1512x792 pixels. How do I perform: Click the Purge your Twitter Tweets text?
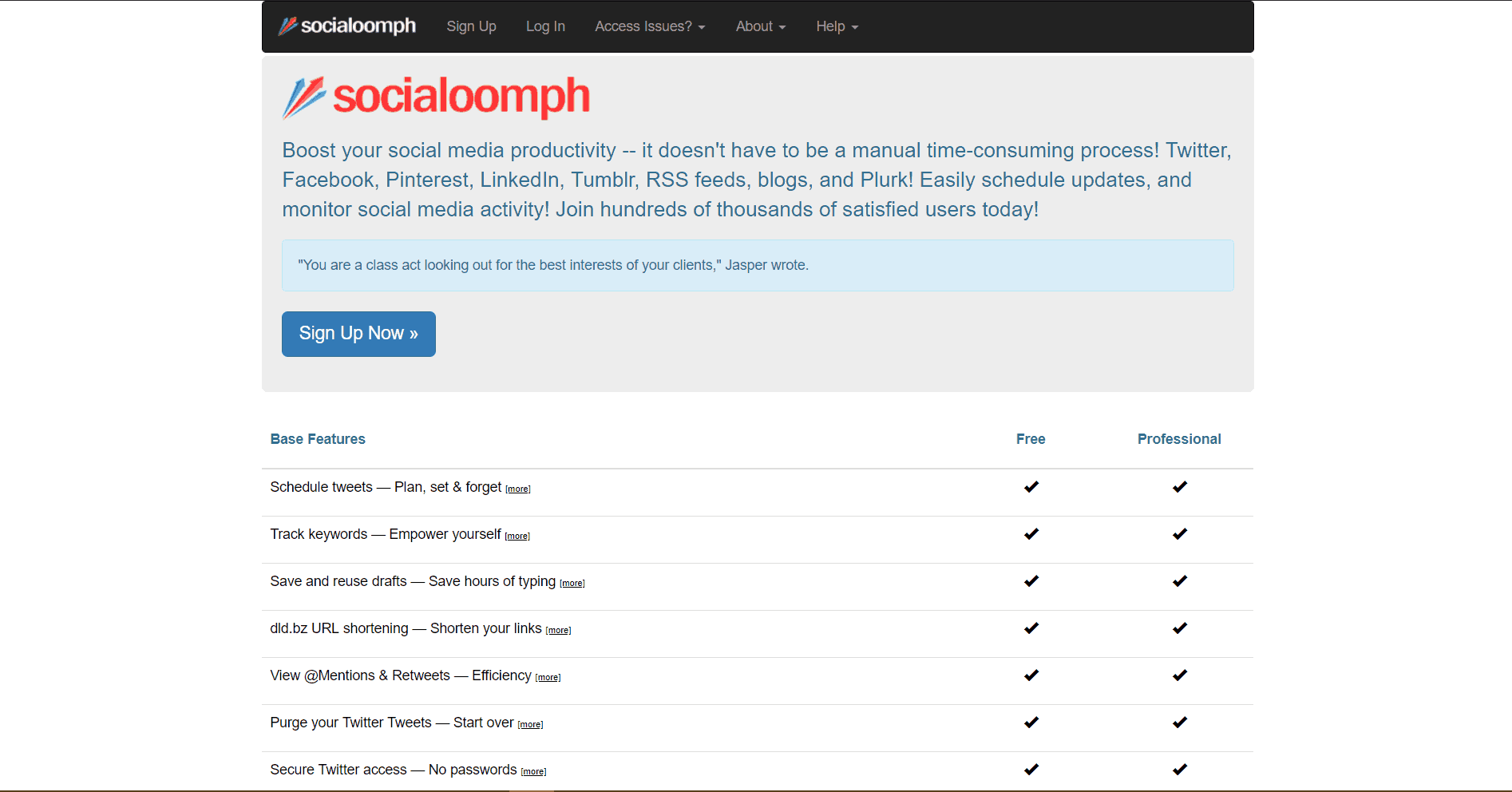(x=392, y=723)
